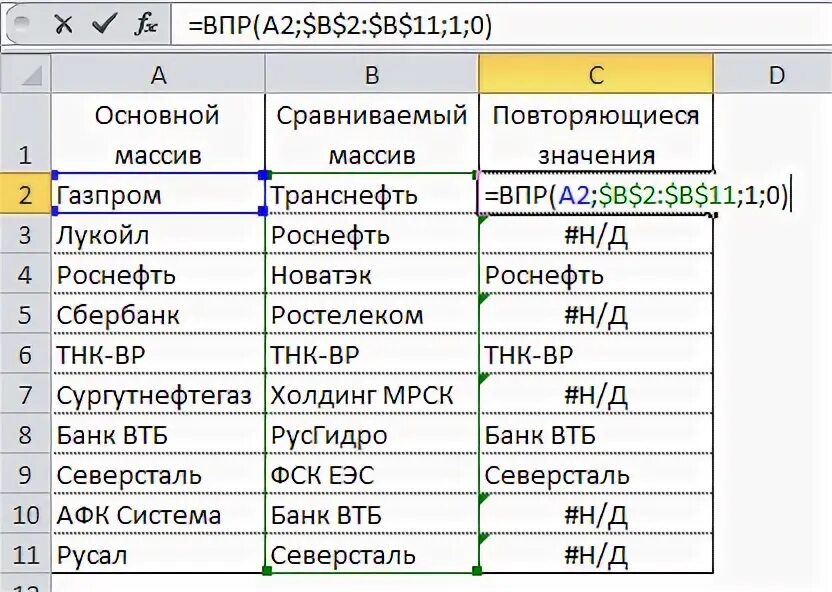The height and width of the screenshot is (592, 832).
Task: Click 'Роснефть' in column C
Action: (595, 274)
